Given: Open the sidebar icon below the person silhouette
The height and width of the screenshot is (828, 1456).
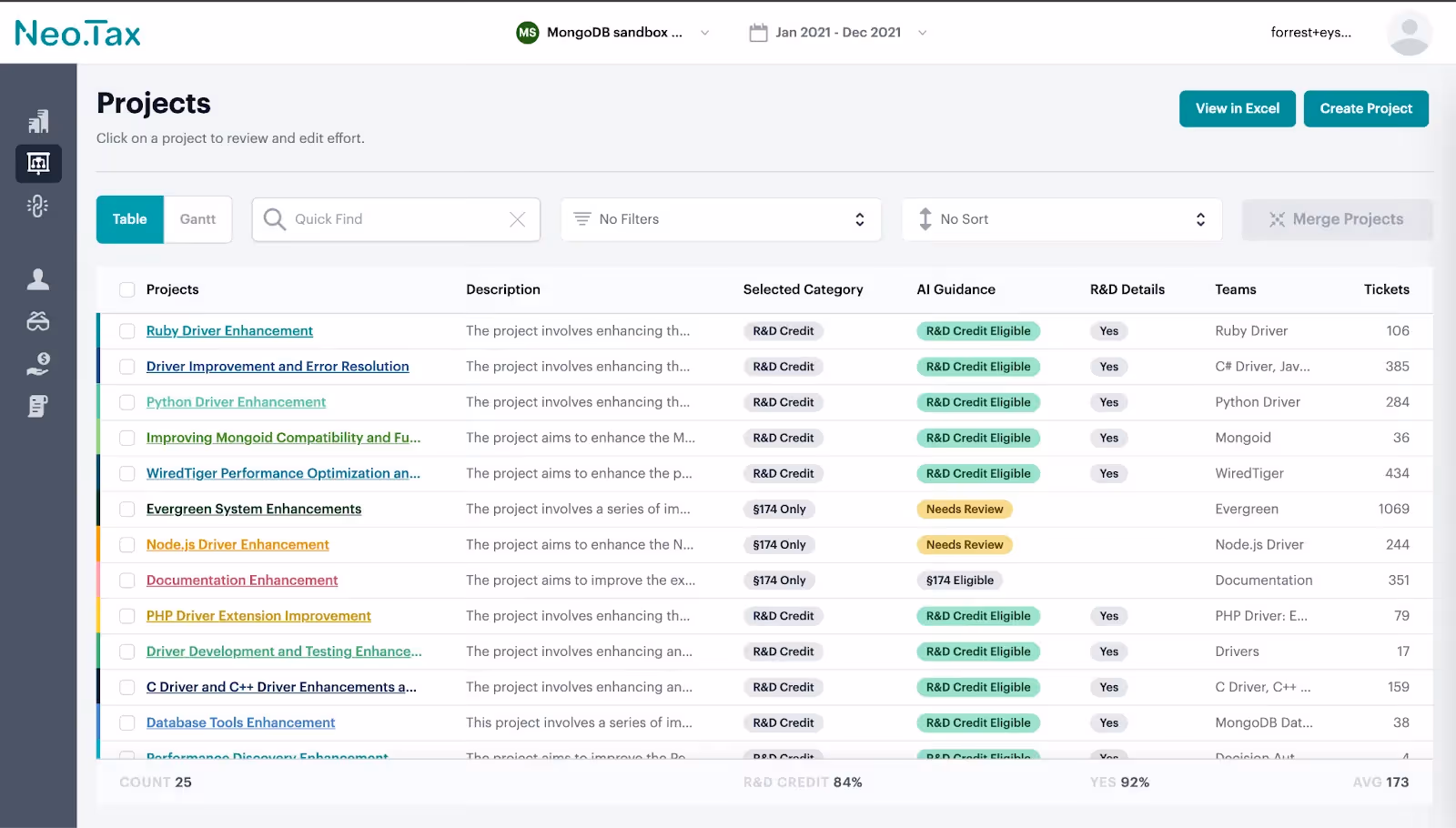Looking at the screenshot, I should tap(38, 321).
